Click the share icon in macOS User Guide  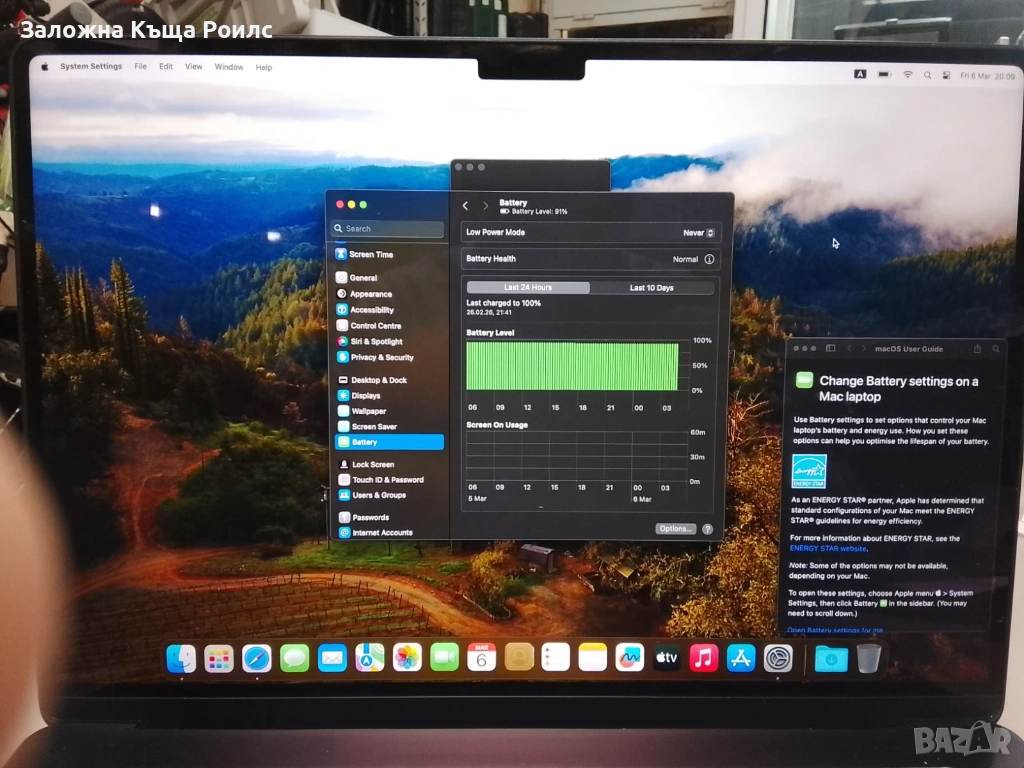(977, 349)
